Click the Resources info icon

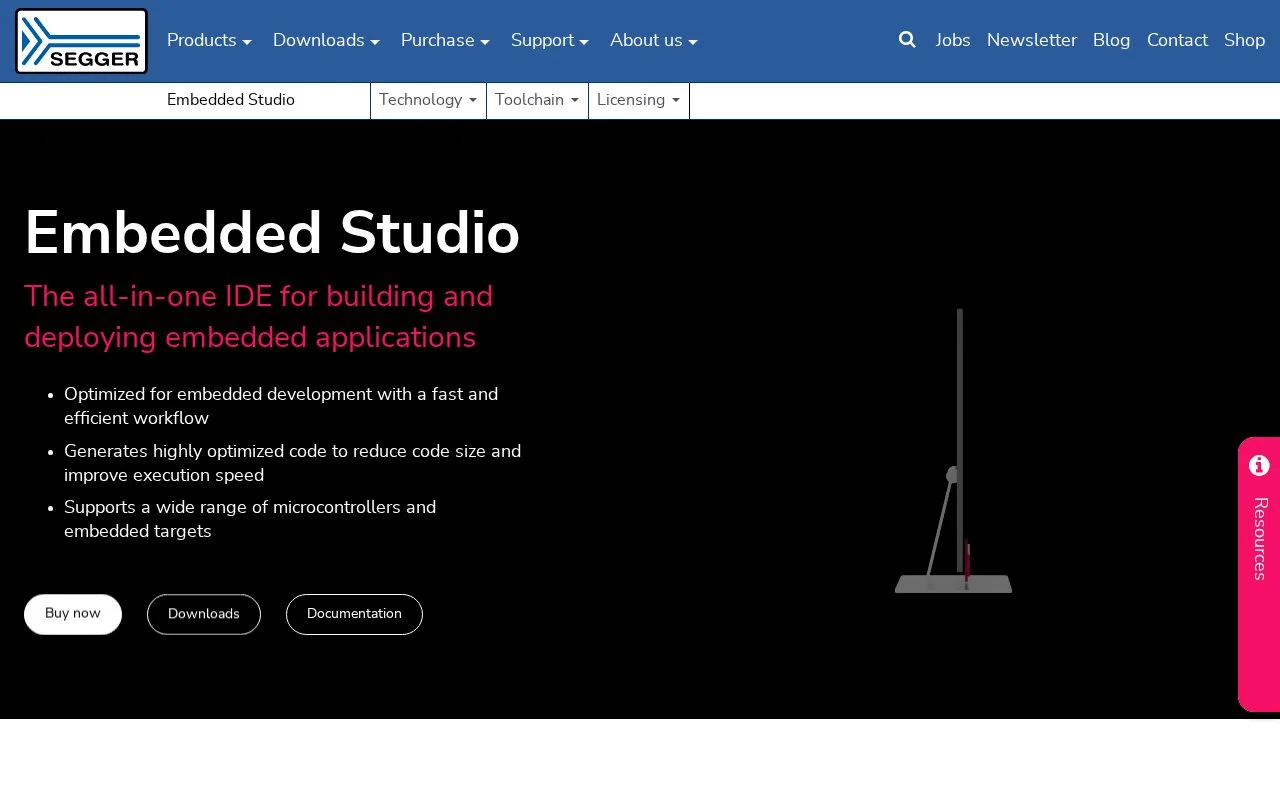[1259, 465]
